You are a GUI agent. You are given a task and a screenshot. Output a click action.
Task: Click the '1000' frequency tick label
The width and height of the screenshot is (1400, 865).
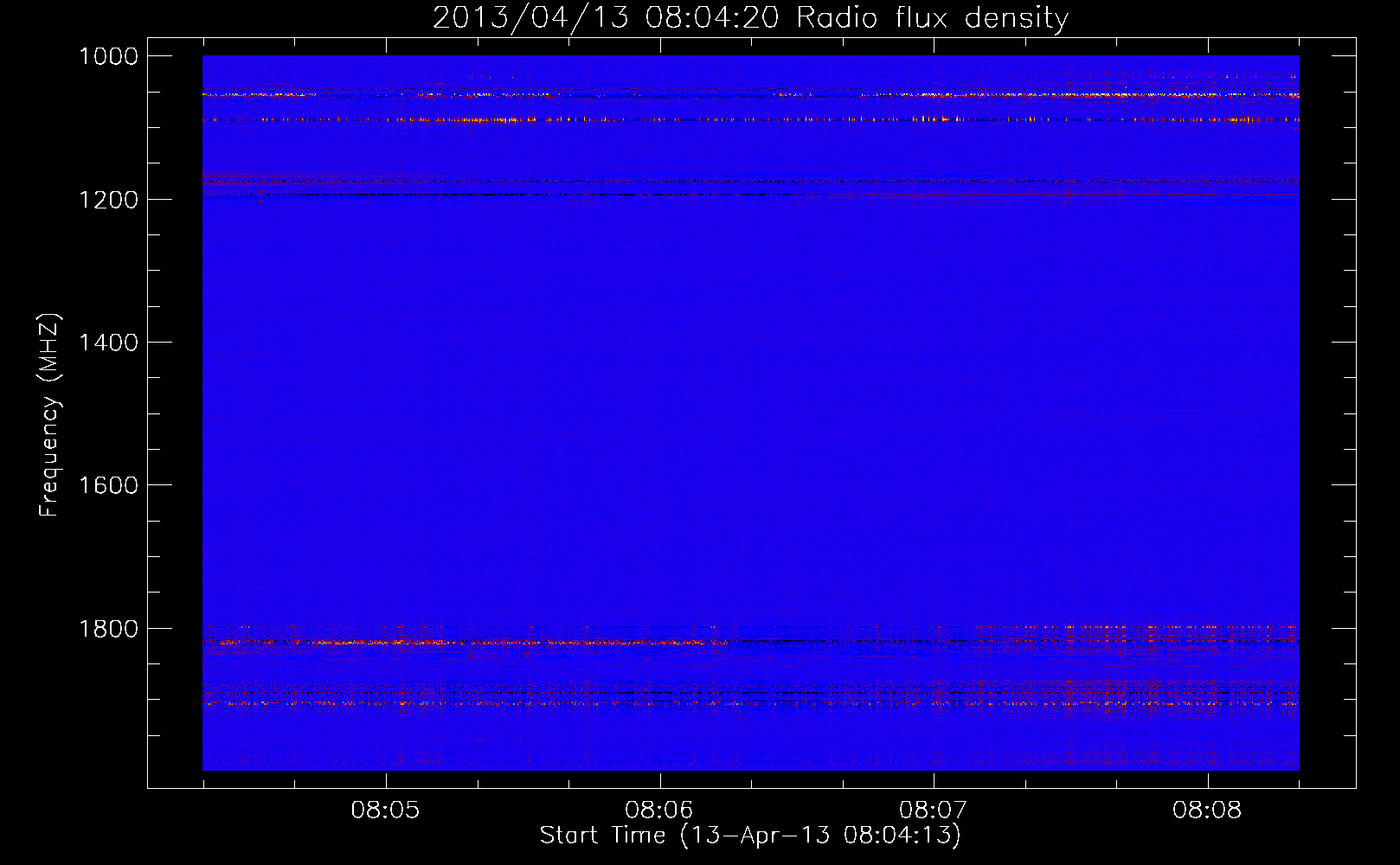108,56
